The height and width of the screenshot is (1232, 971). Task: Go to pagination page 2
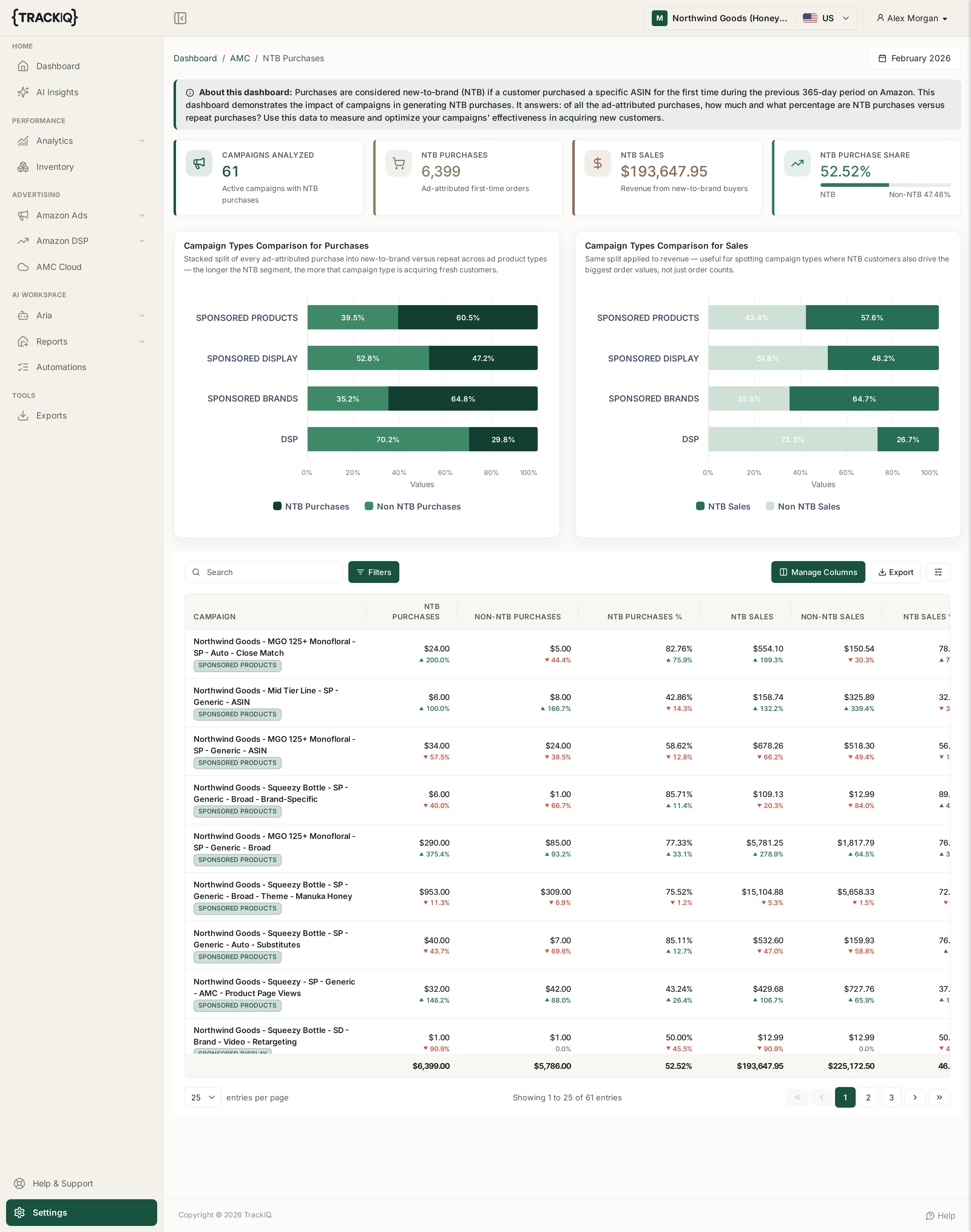tap(868, 1097)
